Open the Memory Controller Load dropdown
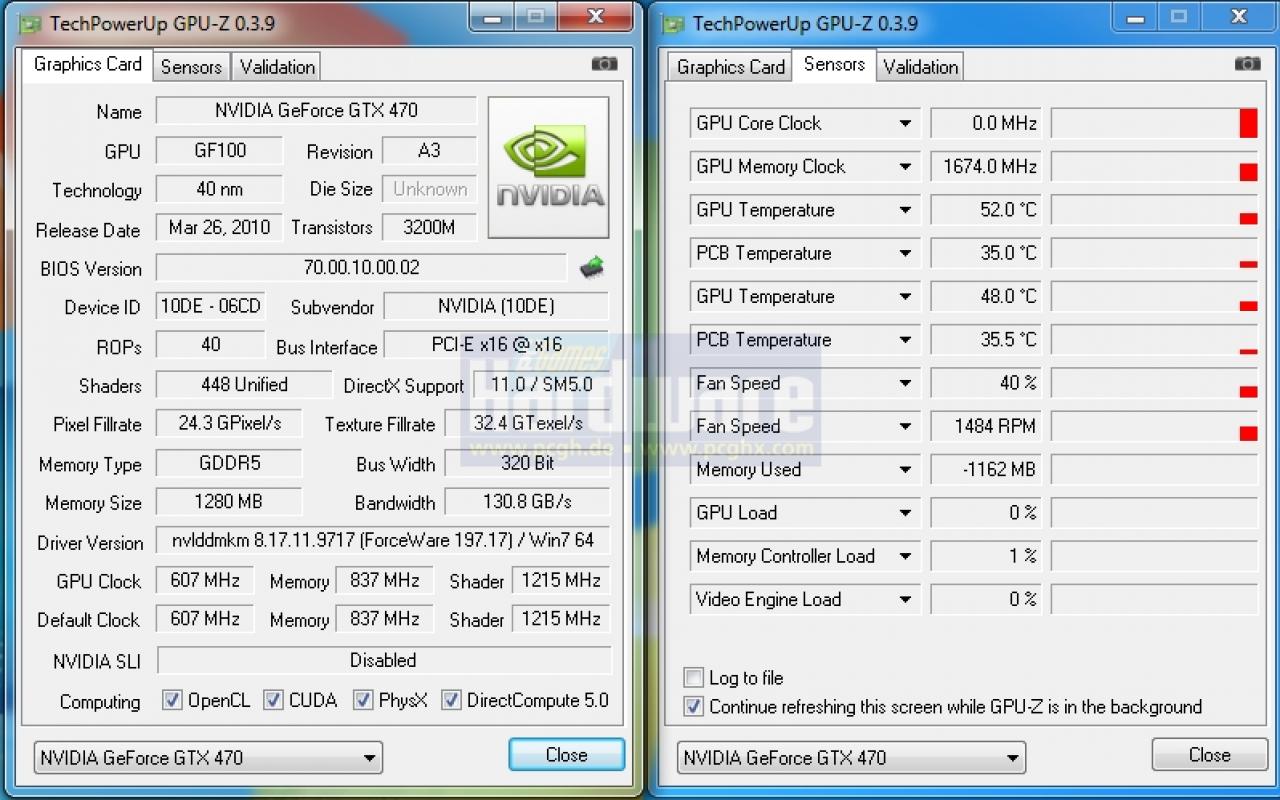This screenshot has height=800, width=1280. (x=904, y=557)
